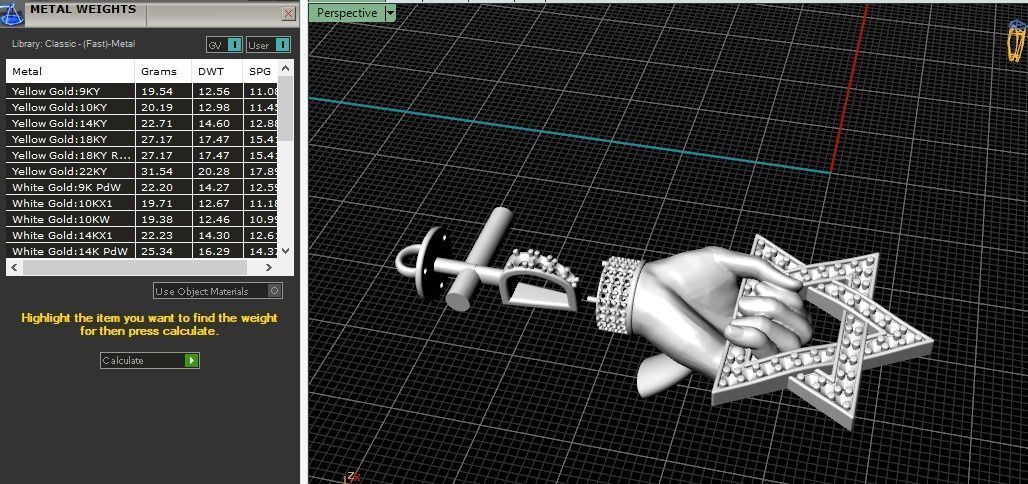Click the 19.54 grams cell
1028x484 pixels.
click(x=164, y=91)
